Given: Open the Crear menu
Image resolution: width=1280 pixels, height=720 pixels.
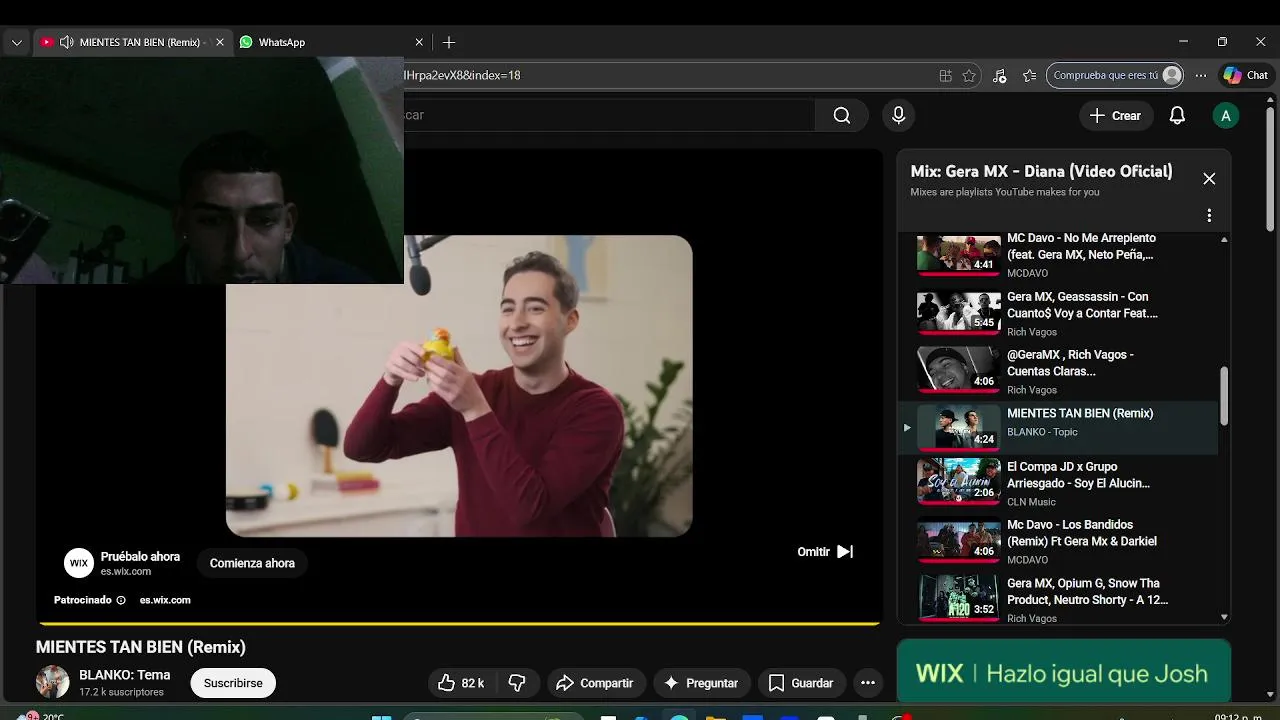Looking at the screenshot, I should pos(1115,115).
